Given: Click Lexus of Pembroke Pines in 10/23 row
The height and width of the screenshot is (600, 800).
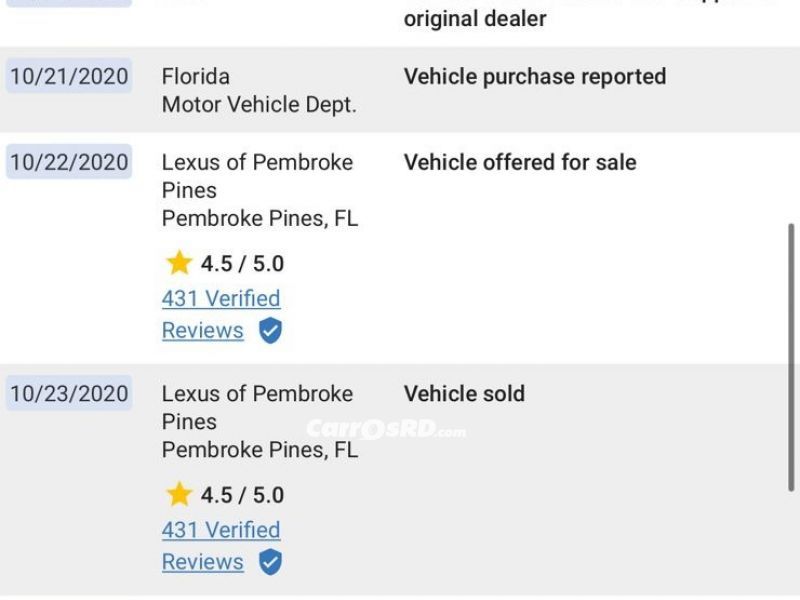Looking at the screenshot, I should point(257,408).
